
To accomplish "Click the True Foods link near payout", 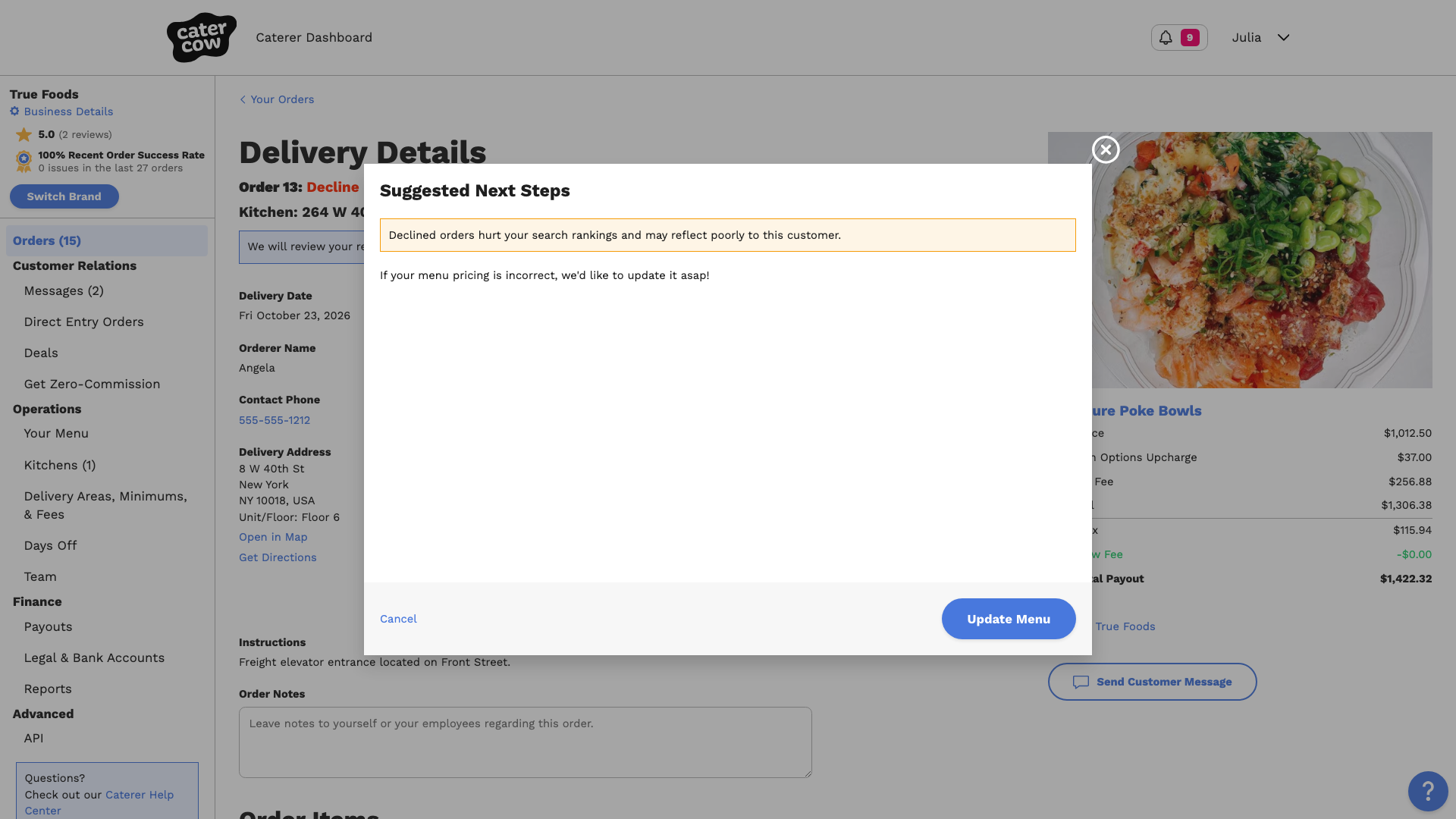I will pyautogui.click(x=1125, y=626).
